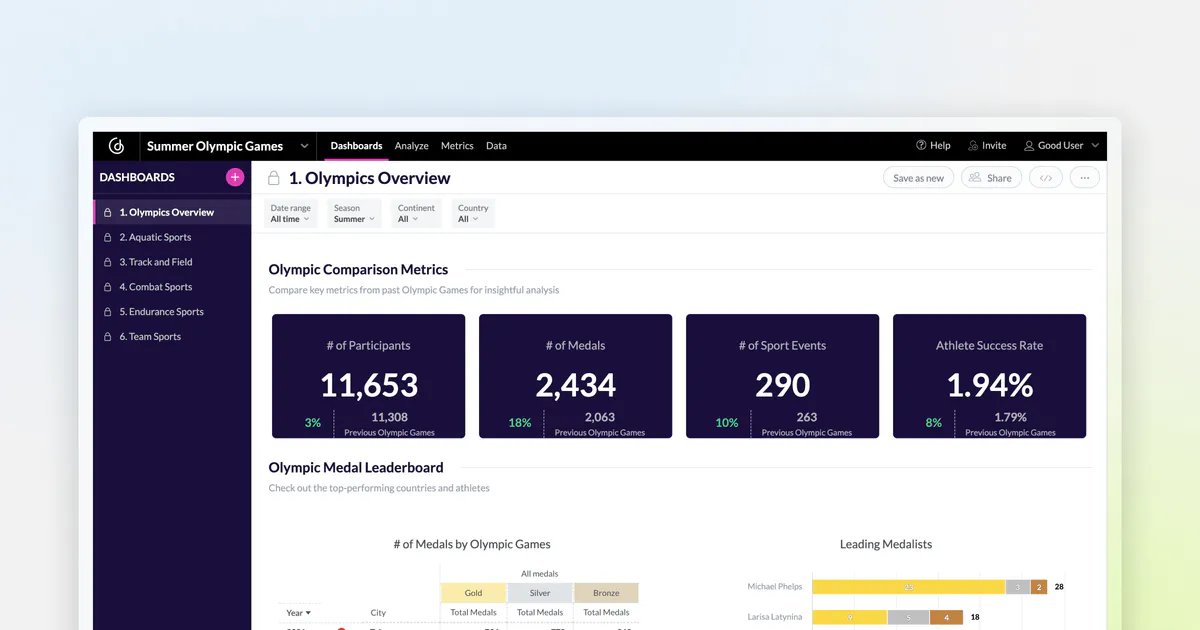Click the # of Participants value 11,653
The width and height of the screenshot is (1200, 630).
(x=369, y=385)
